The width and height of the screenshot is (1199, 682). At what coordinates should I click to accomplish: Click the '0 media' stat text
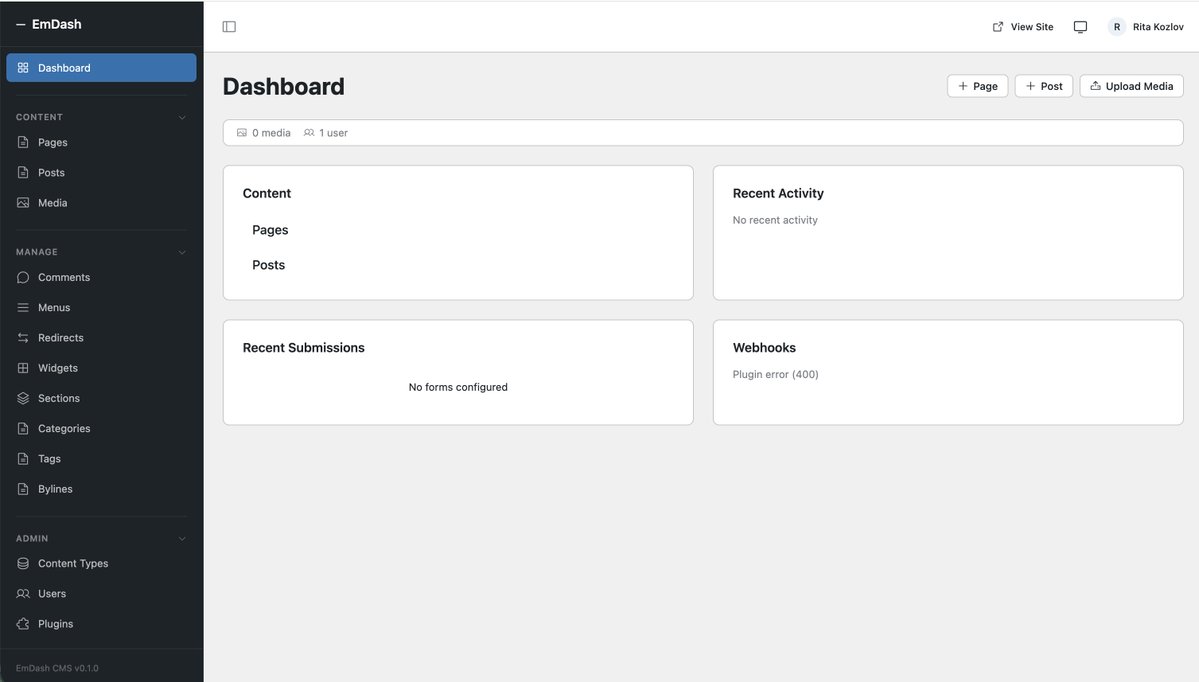[271, 133]
